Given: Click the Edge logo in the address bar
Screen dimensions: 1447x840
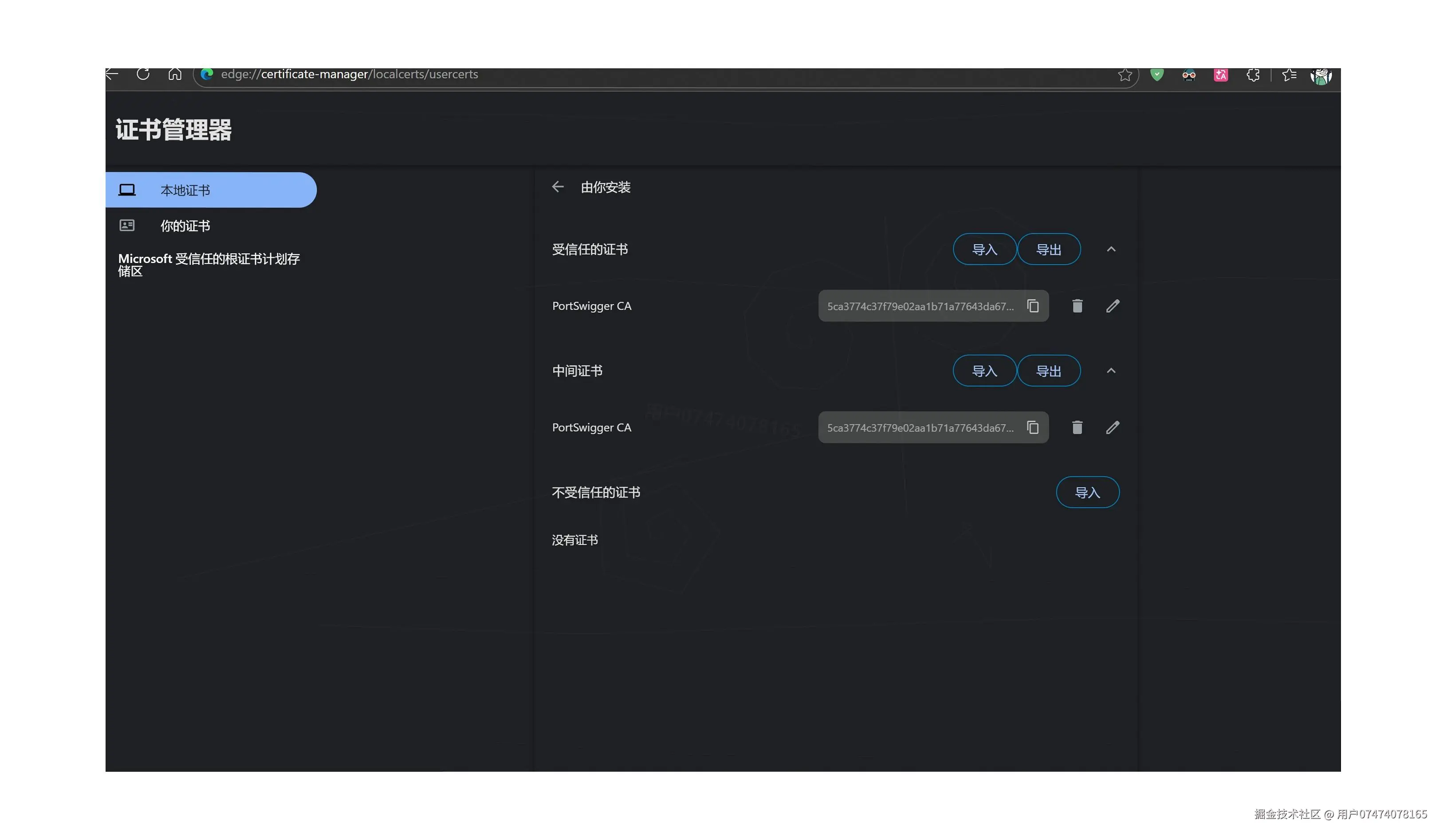Looking at the screenshot, I should (x=207, y=74).
